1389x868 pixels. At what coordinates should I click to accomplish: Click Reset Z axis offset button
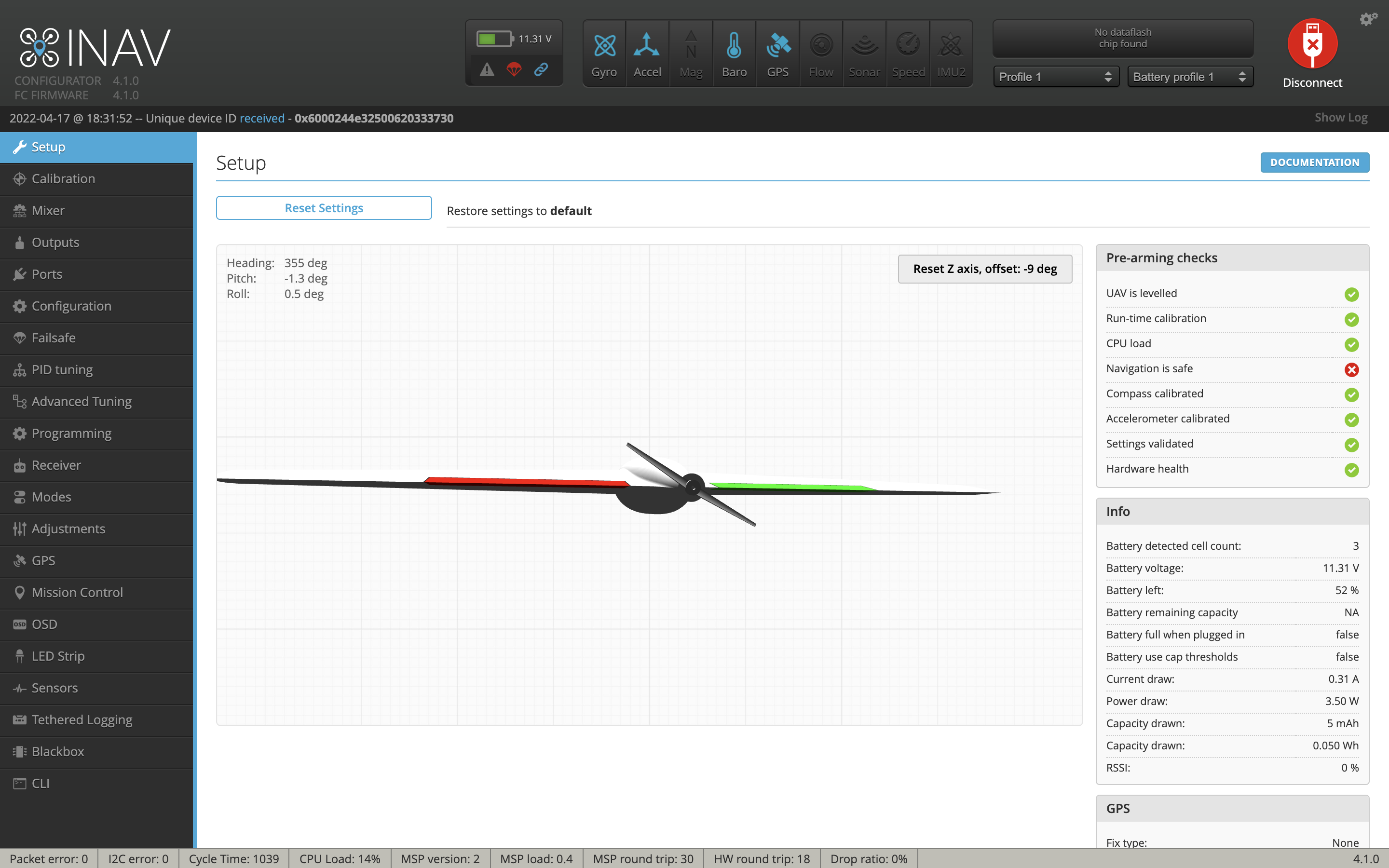click(984, 269)
